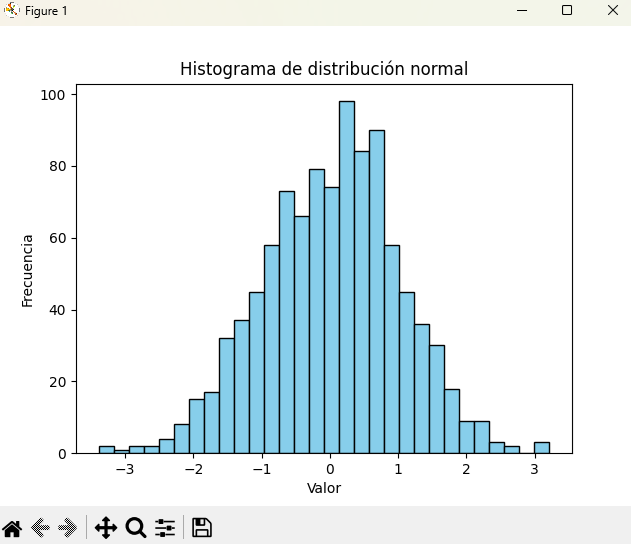Screen dimensions: 631x544
Task: Click the isolated rightmost bar near value 3
Action: pos(541,448)
